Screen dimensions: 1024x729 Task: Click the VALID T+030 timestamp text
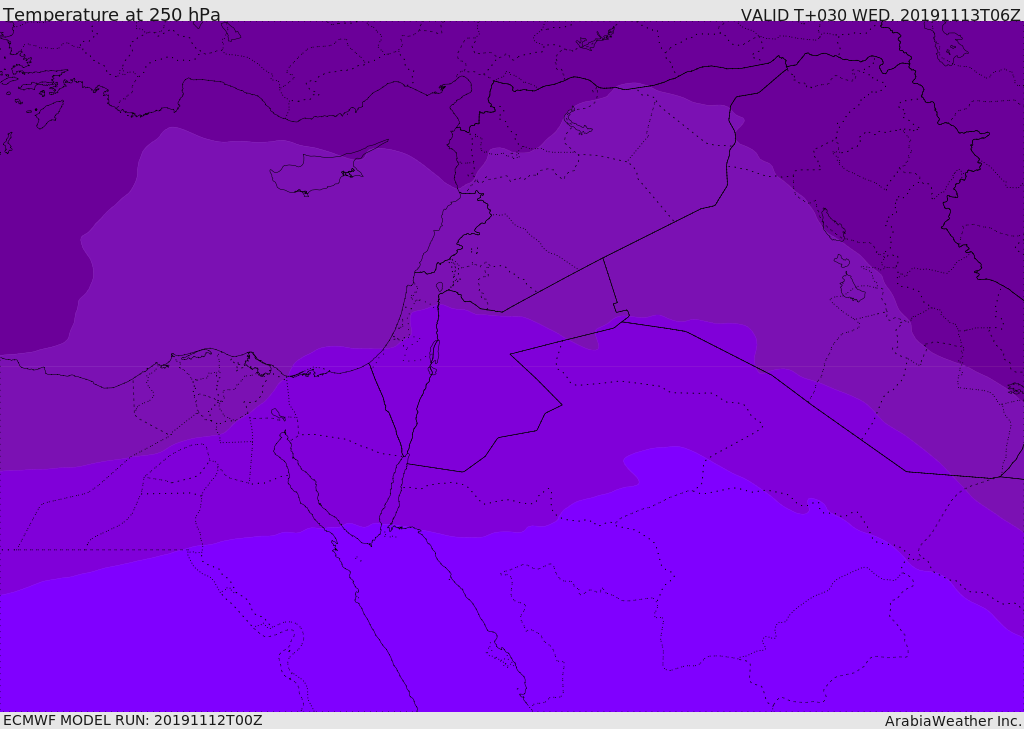[880, 15]
